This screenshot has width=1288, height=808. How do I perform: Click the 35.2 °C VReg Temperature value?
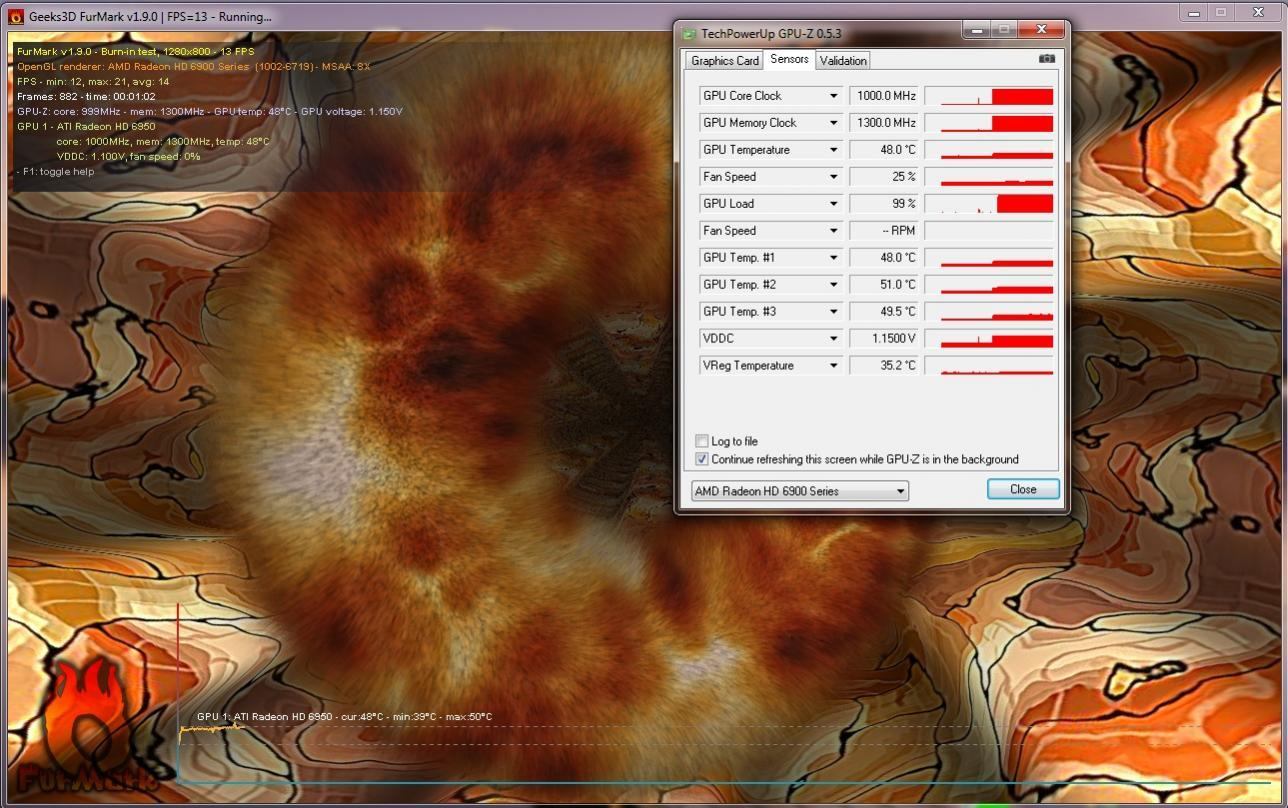[x=884, y=366]
